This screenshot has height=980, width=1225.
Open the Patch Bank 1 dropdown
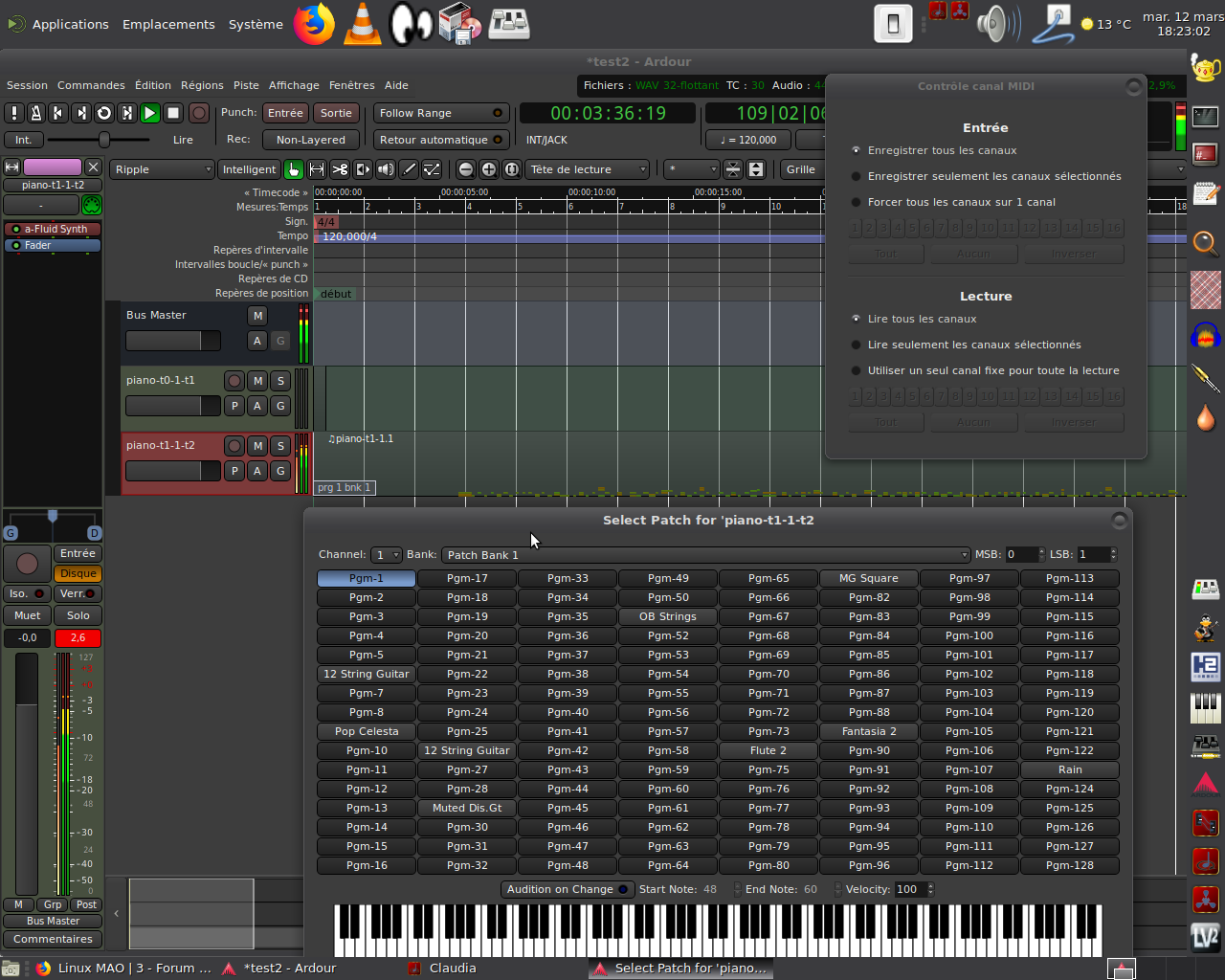click(x=705, y=555)
